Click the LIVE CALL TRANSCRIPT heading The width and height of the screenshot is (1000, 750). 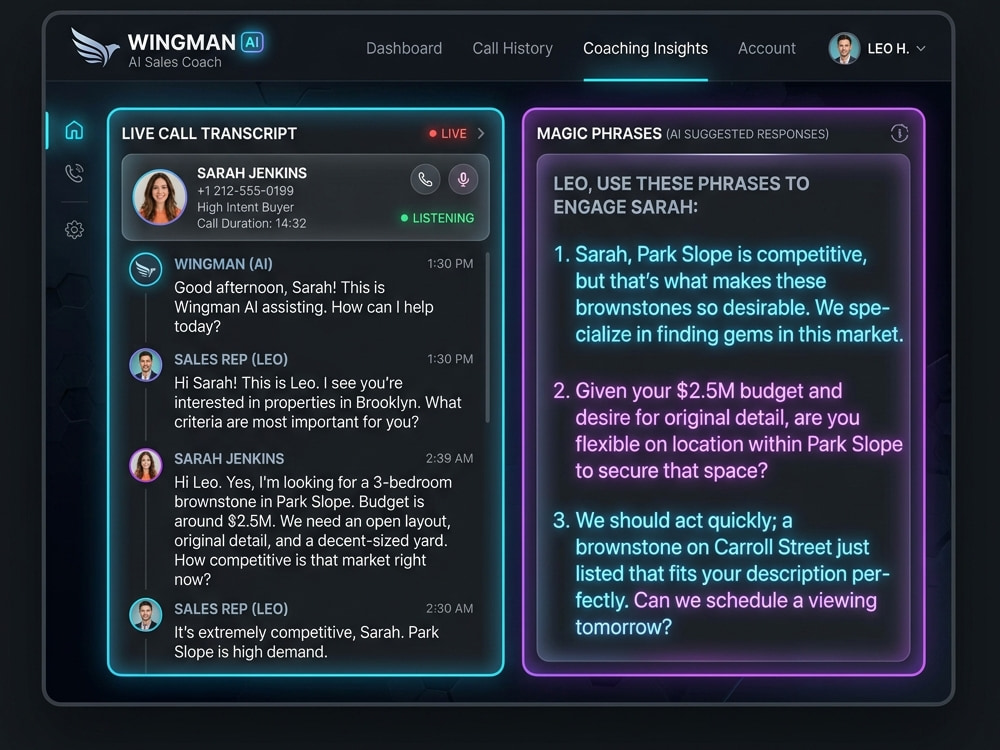point(209,133)
